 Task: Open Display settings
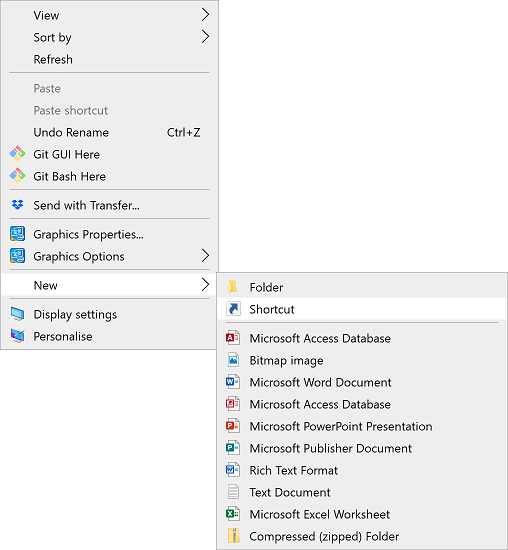pyautogui.click(x=109, y=314)
